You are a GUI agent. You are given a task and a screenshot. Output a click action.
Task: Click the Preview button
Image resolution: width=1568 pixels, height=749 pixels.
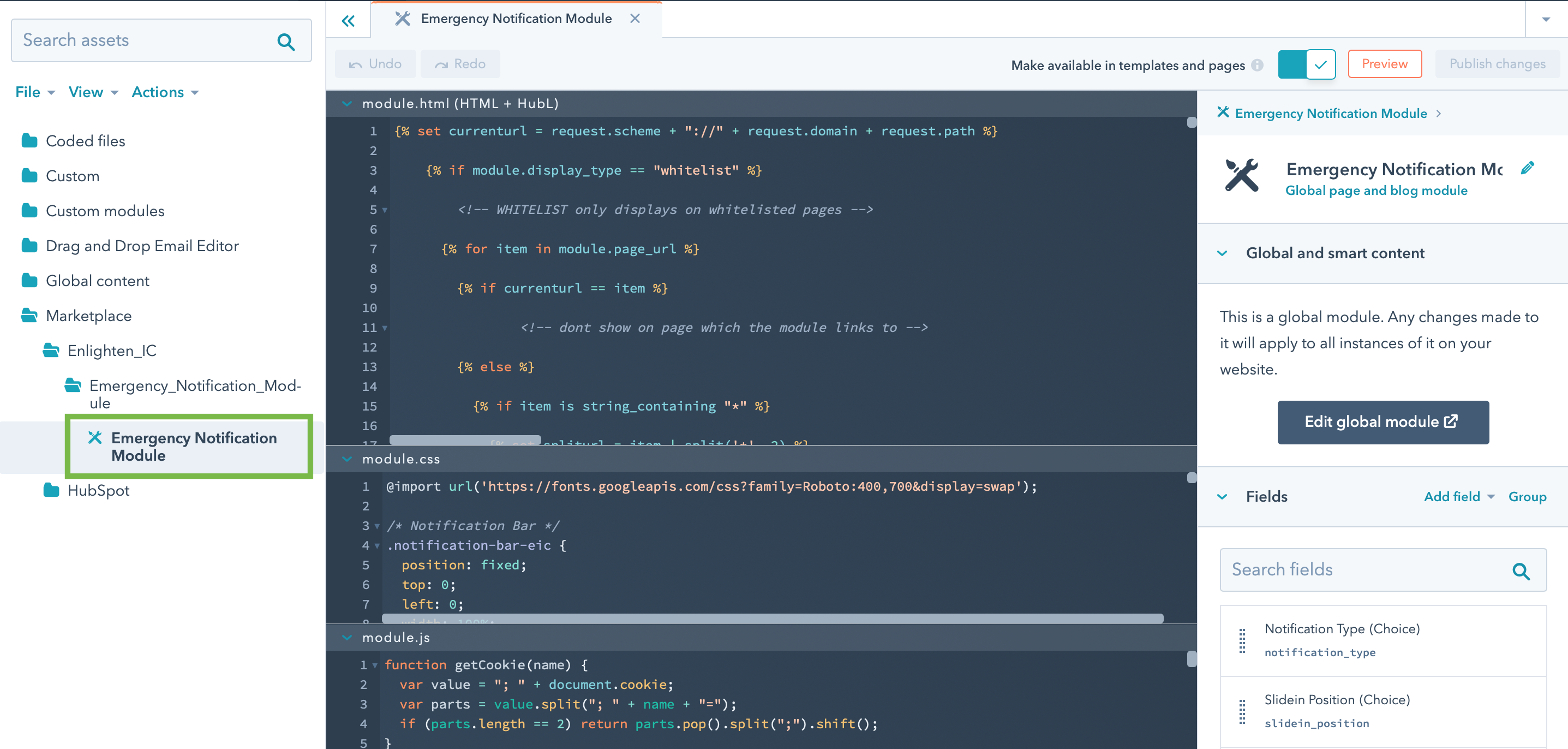1384,64
